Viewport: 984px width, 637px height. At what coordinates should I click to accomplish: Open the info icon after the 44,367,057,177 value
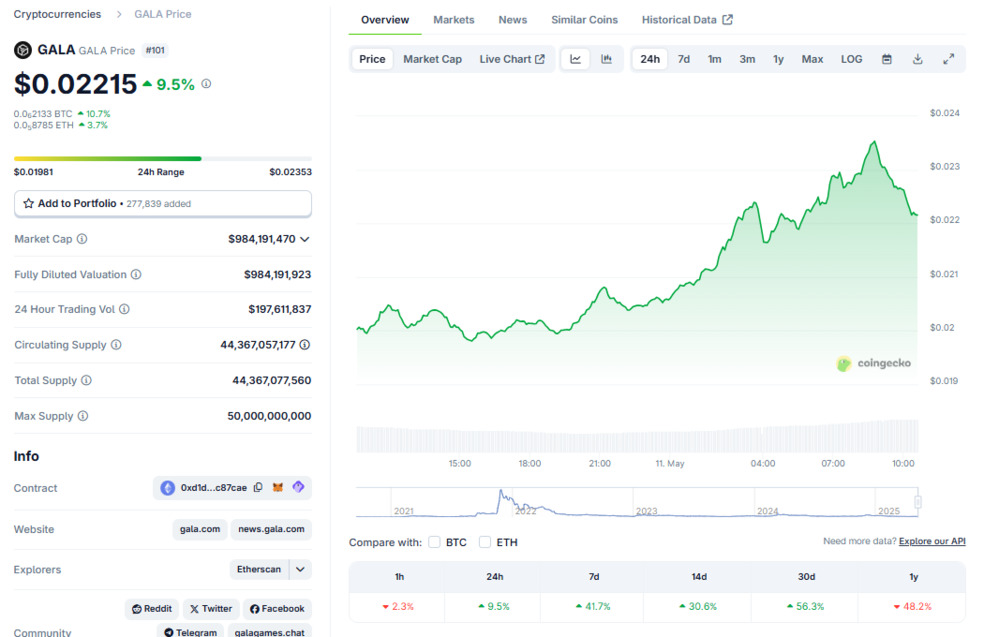(x=304, y=345)
